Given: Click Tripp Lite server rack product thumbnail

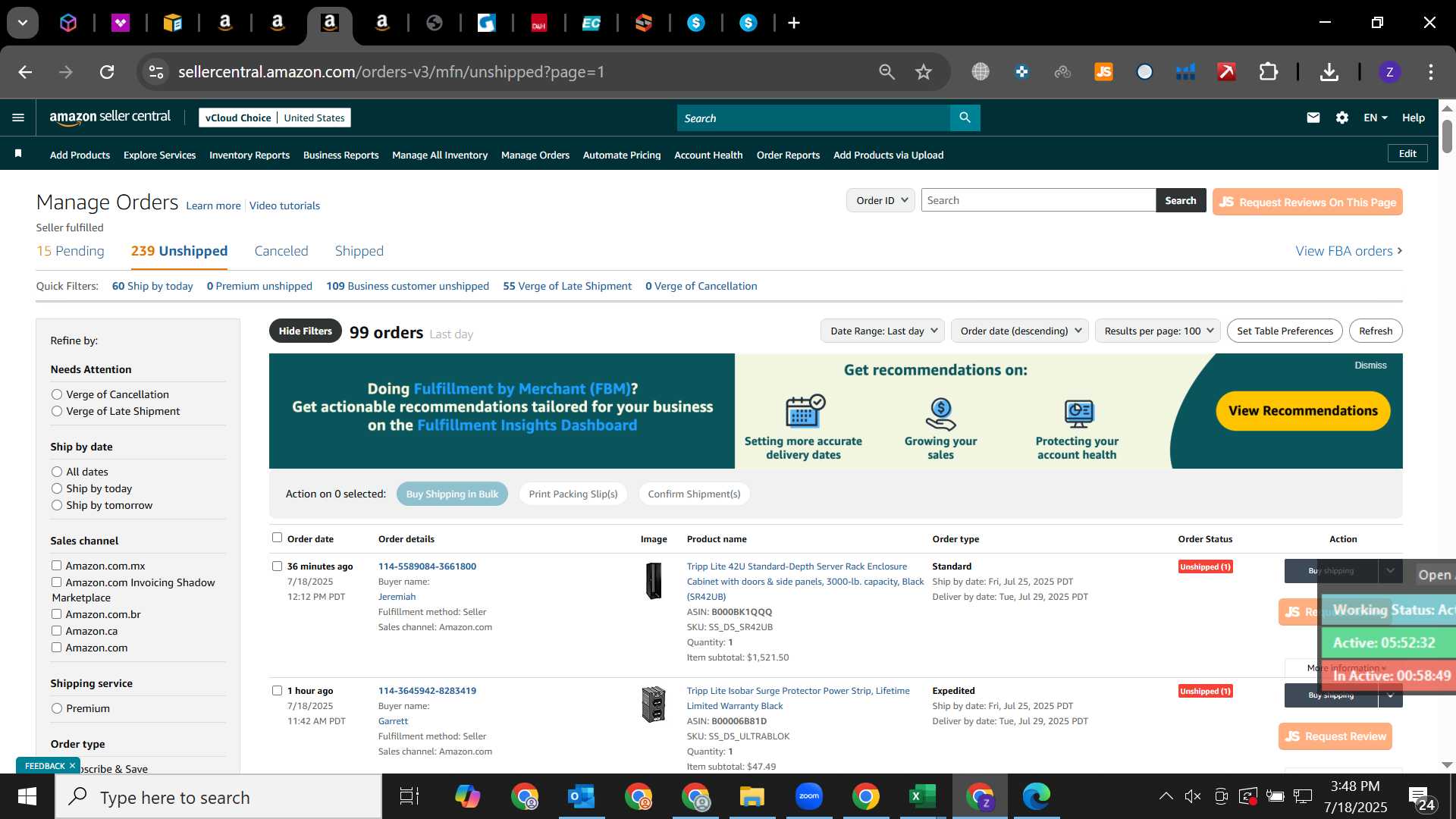Looking at the screenshot, I should [x=653, y=581].
